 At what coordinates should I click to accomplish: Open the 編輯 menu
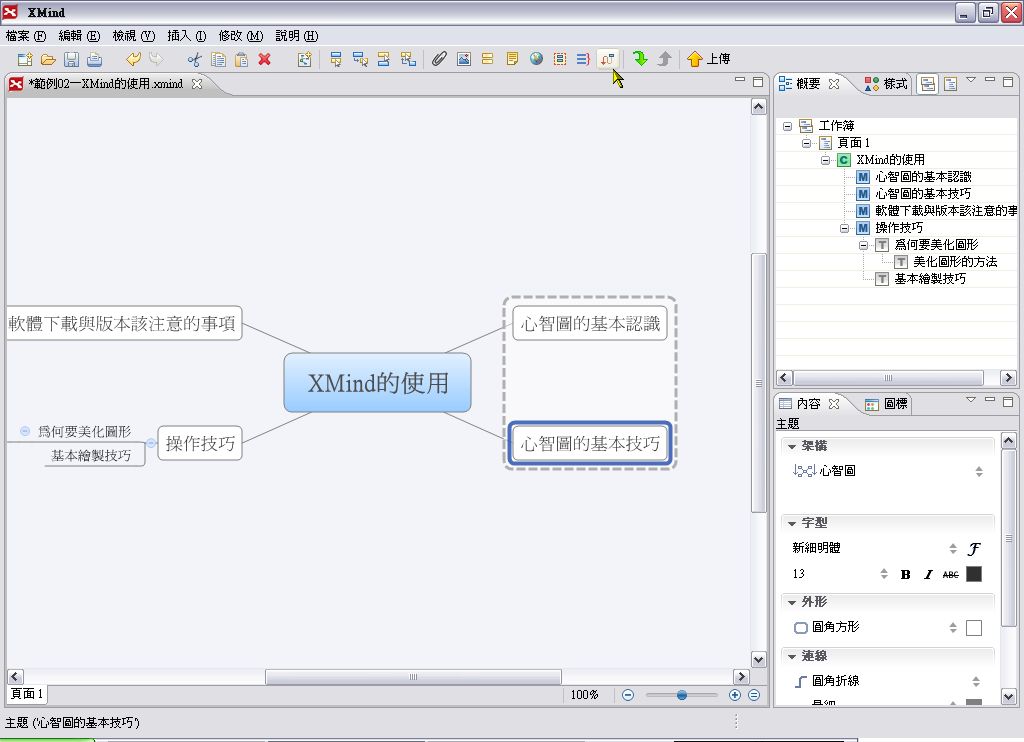click(x=79, y=36)
